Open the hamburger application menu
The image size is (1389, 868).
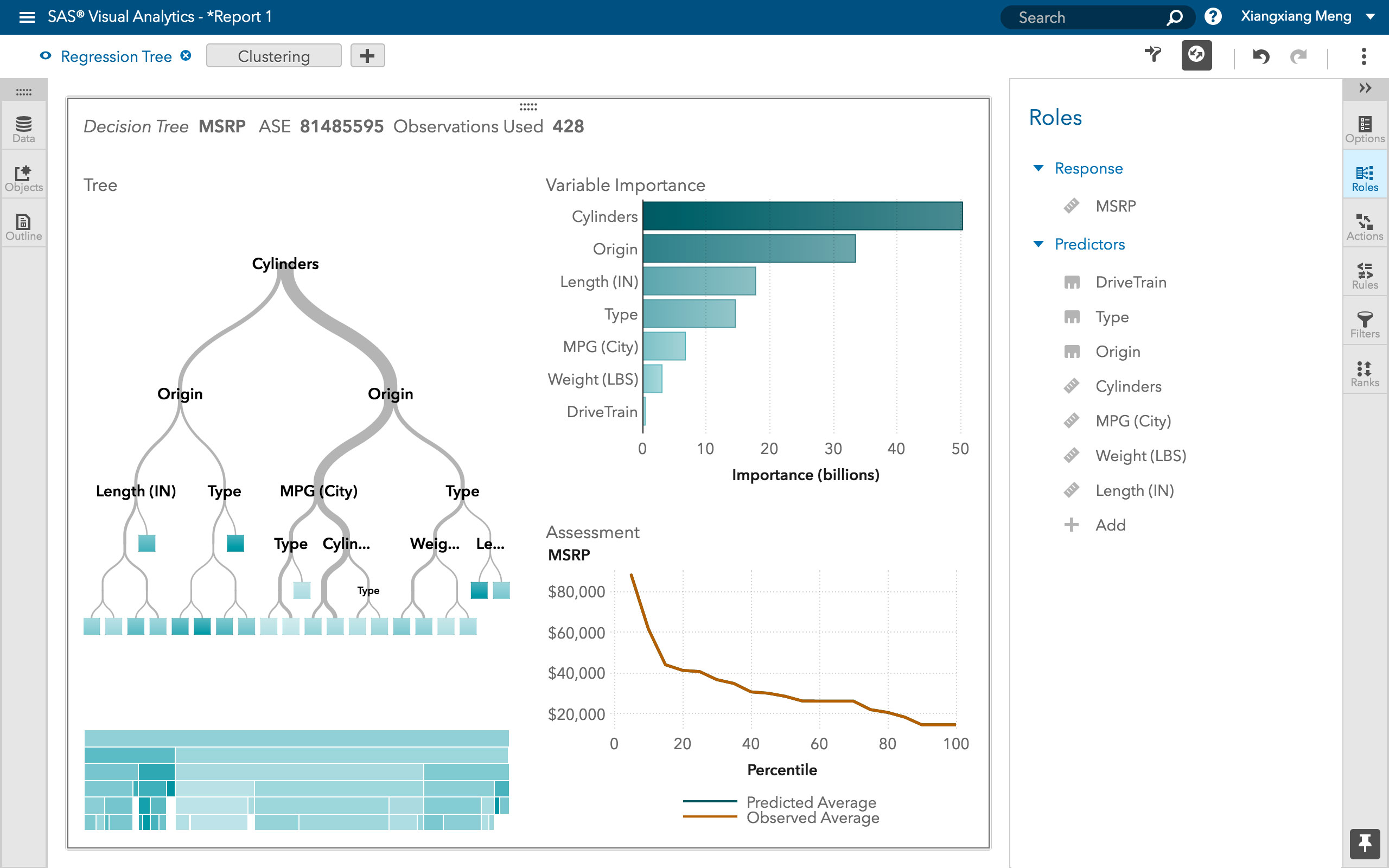click(27, 17)
